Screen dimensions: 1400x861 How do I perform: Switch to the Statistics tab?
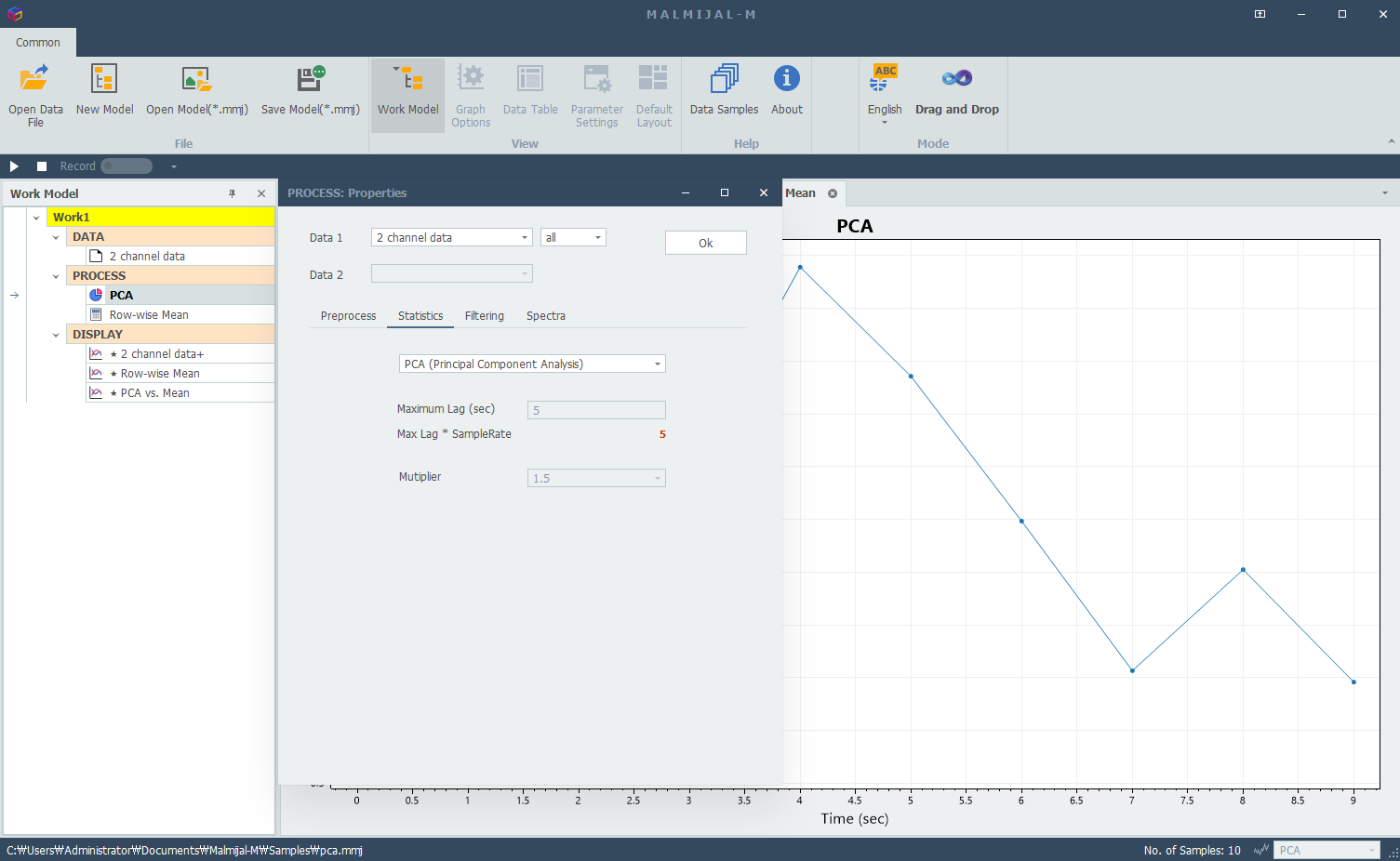click(420, 316)
